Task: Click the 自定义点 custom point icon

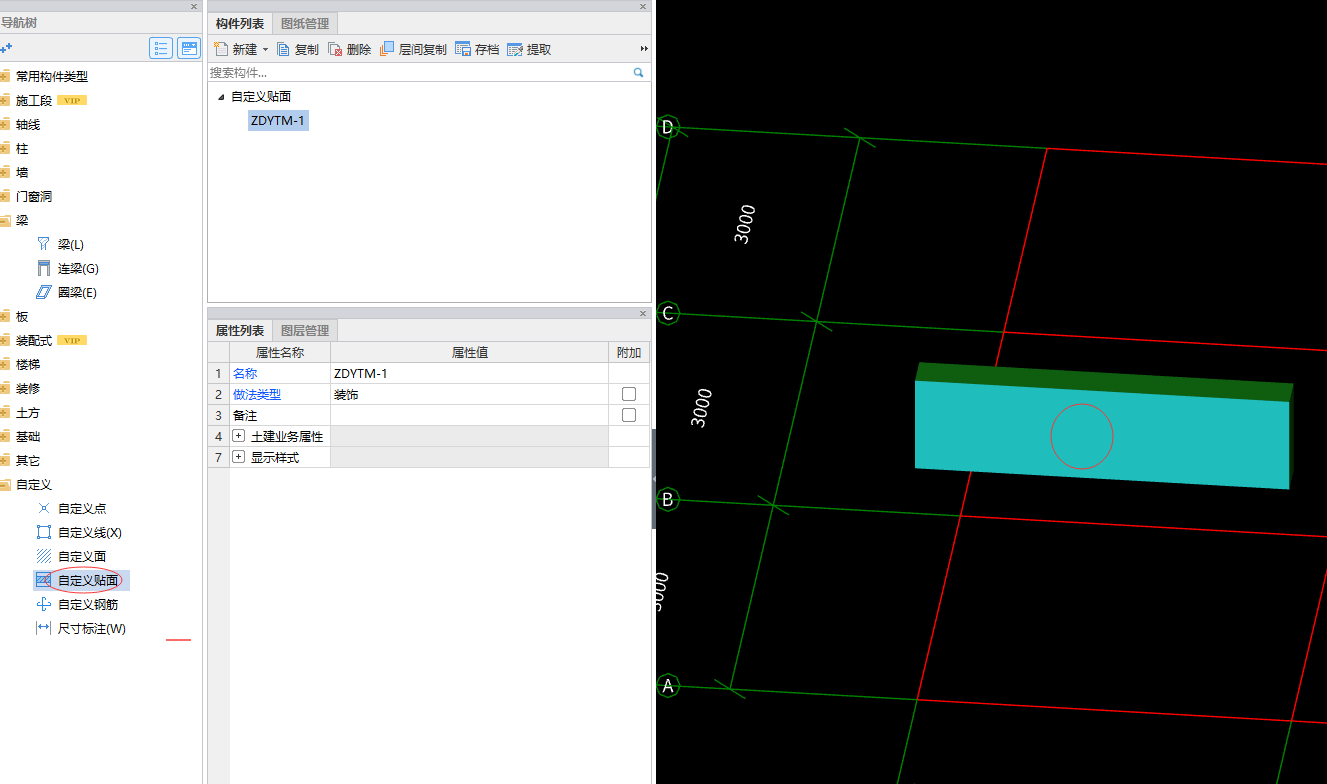Action: click(43, 508)
